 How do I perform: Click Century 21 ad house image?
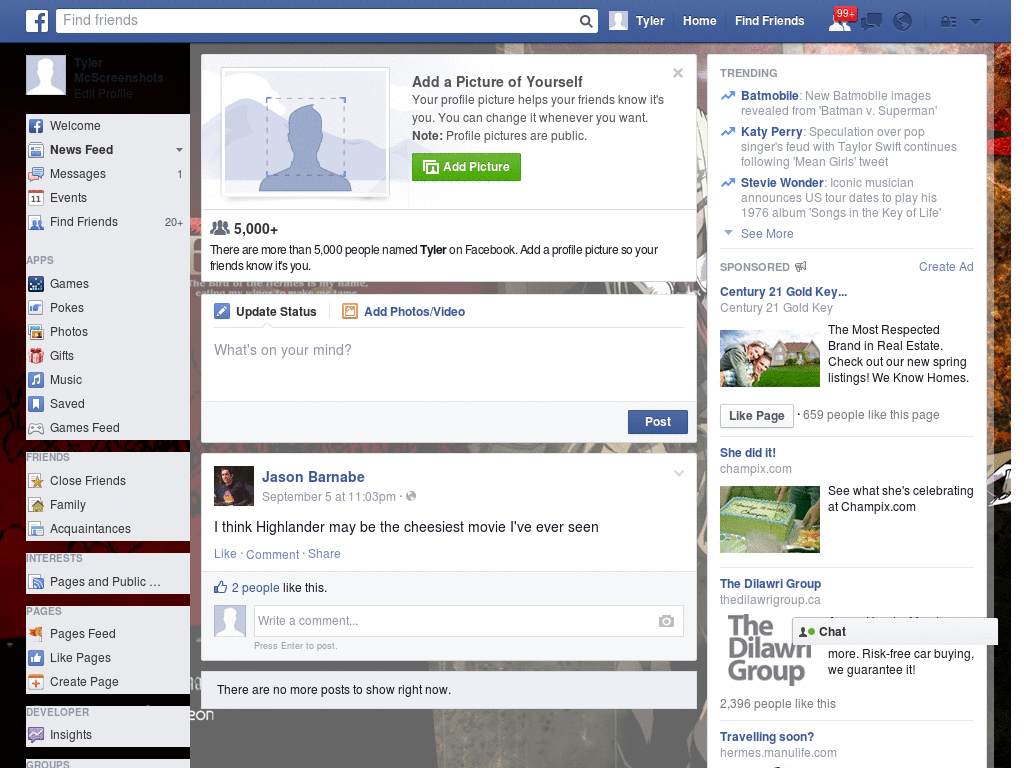tap(769, 359)
